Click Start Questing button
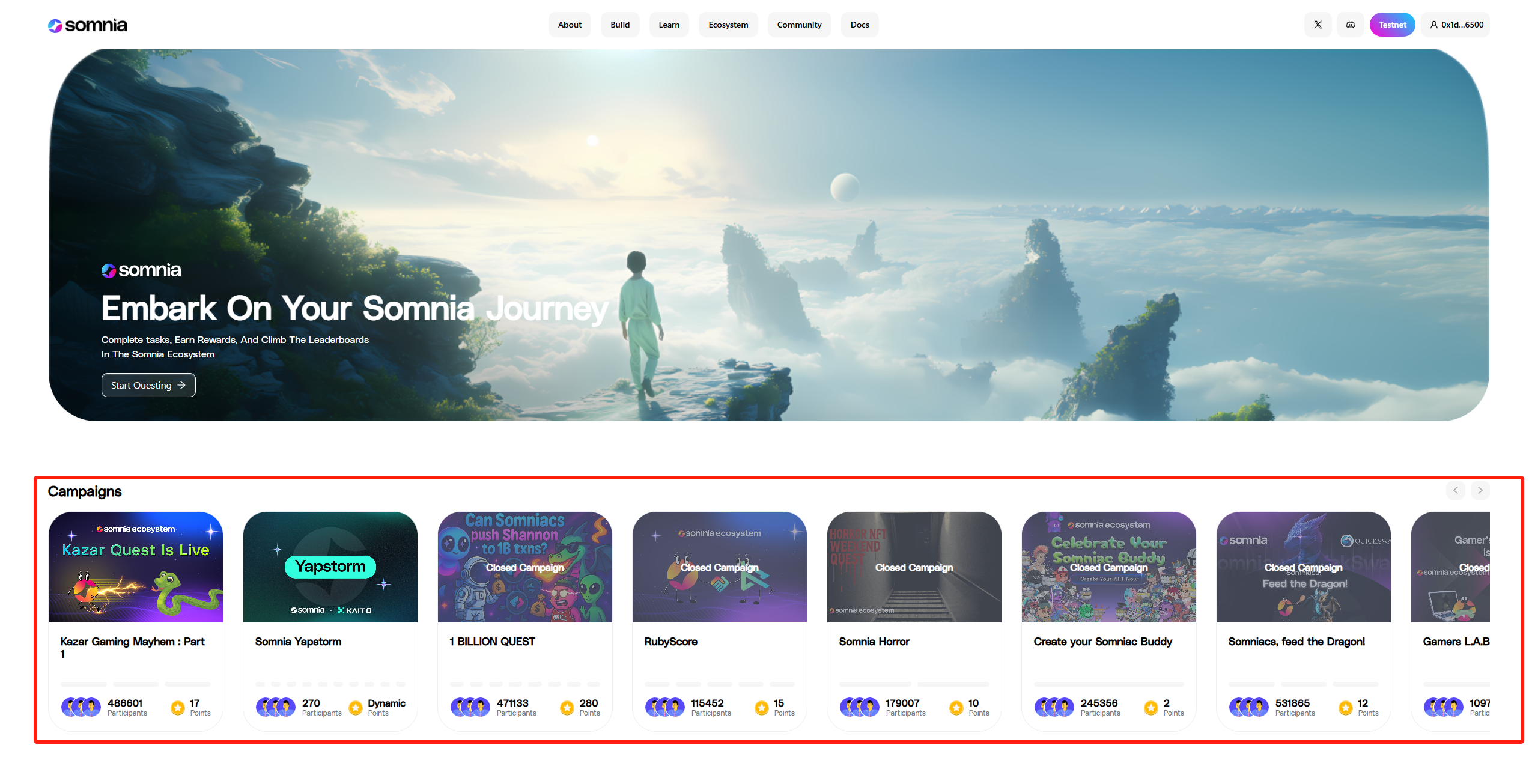 [148, 385]
